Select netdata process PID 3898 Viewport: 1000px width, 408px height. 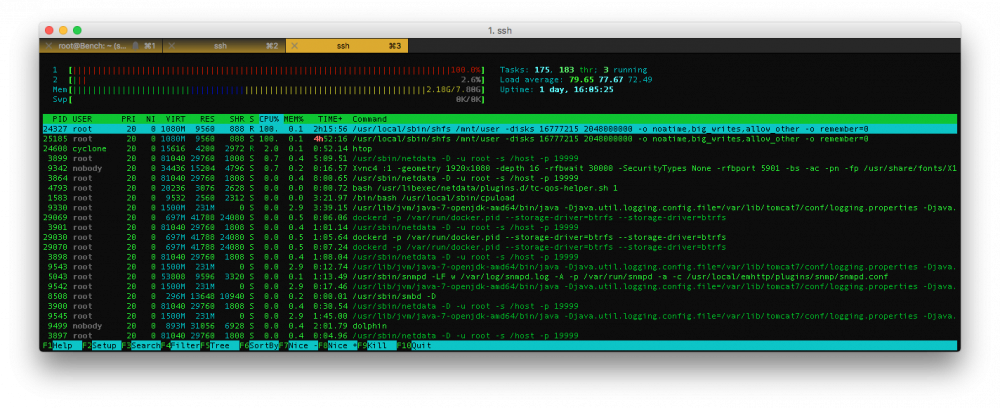tap(500, 257)
